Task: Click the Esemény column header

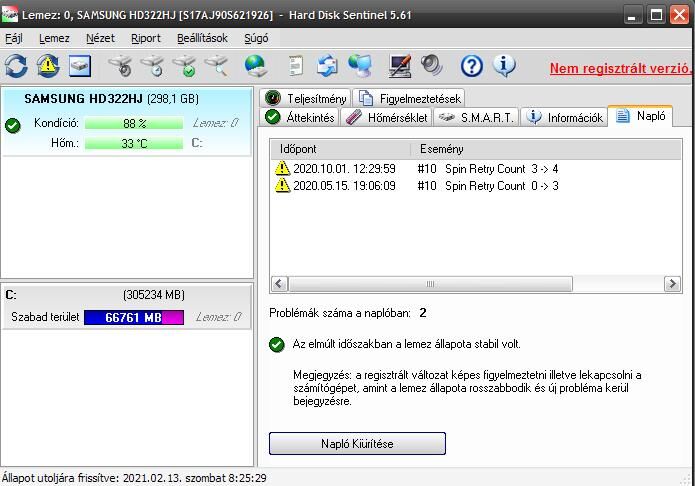Action: (546, 149)
